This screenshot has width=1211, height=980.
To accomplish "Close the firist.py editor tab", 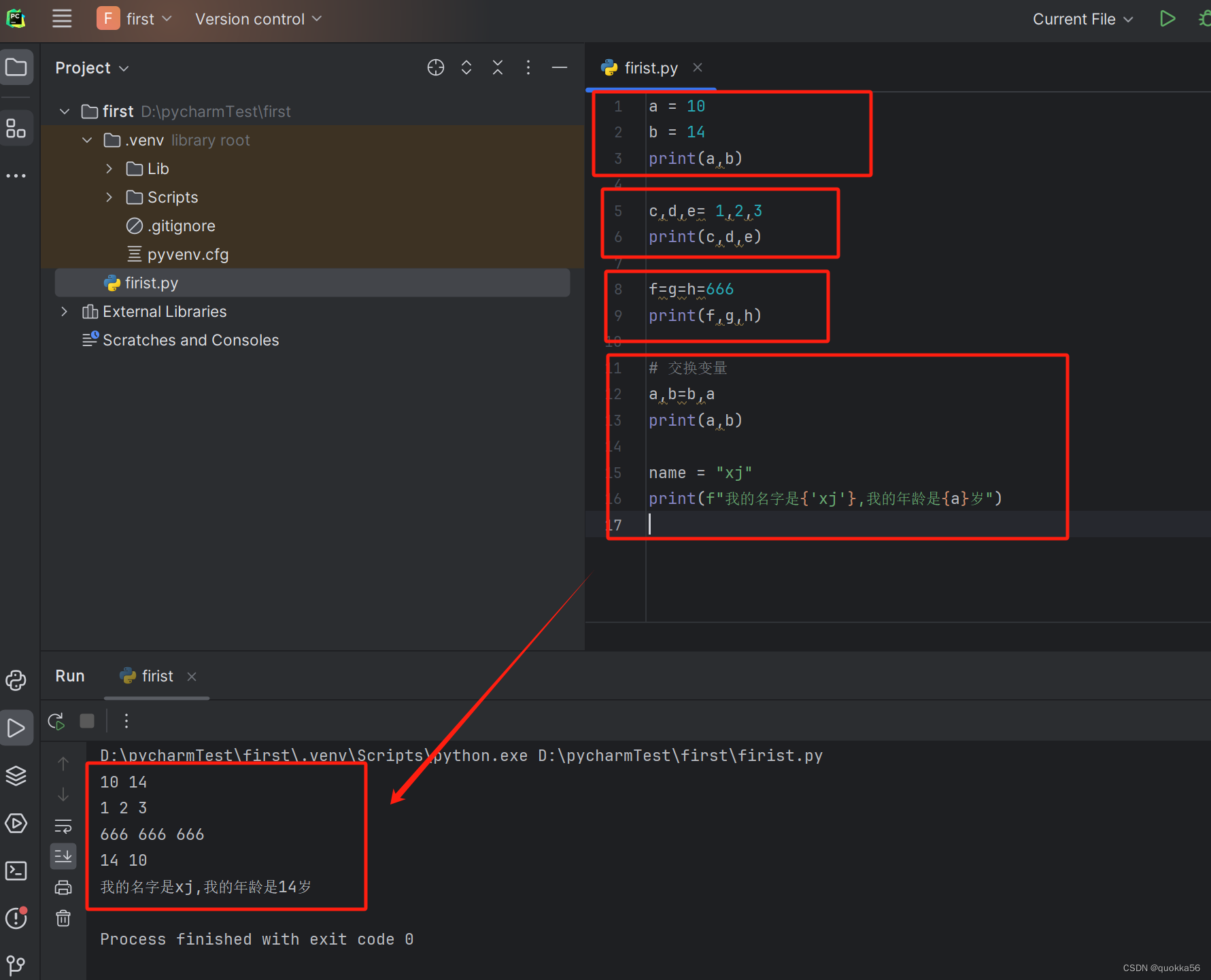I will click(x=698, y=67).
